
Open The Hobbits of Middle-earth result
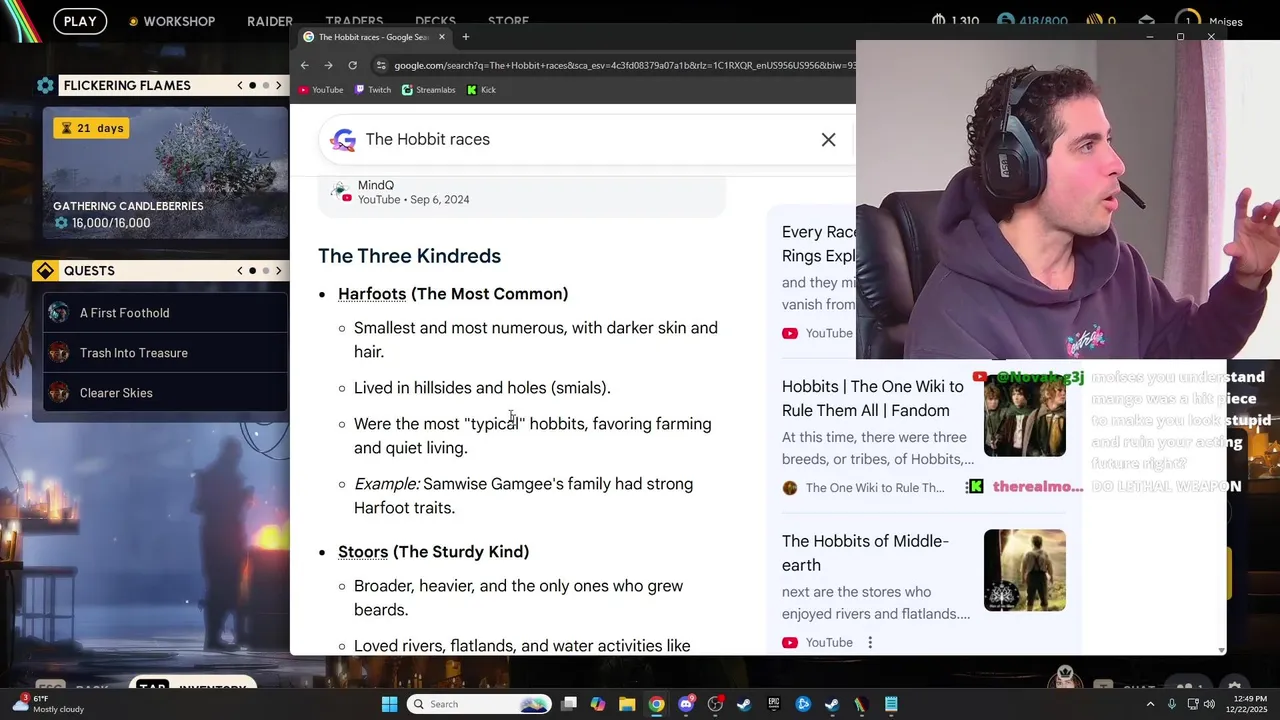(865, 553)
